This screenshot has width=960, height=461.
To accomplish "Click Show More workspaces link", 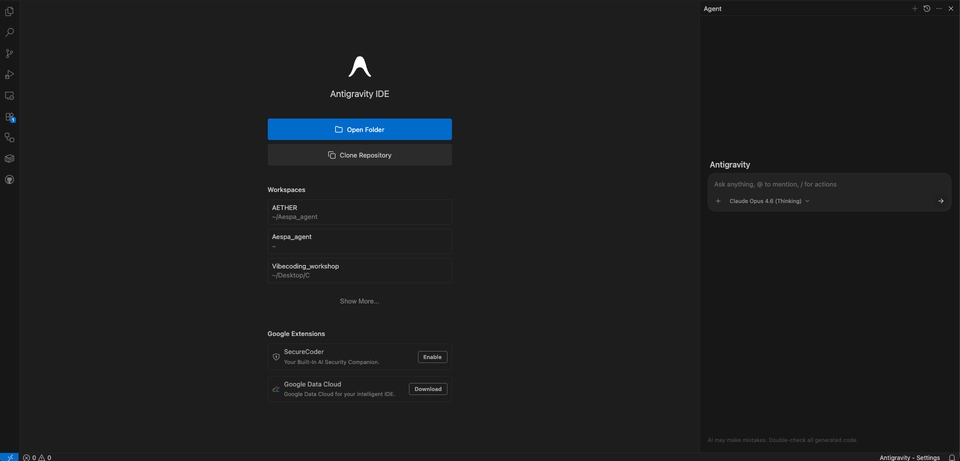I will [x=359, y=301].
